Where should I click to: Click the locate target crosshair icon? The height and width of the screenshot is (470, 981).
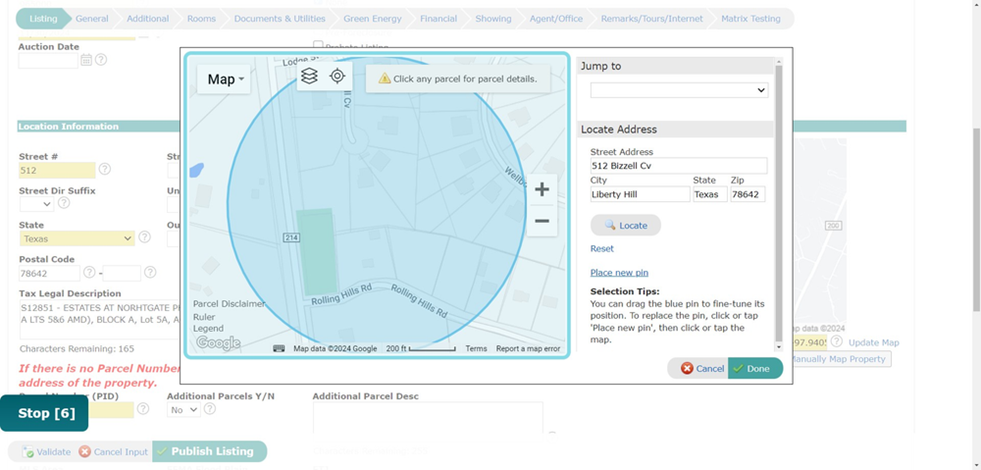[x=337, y=76]
